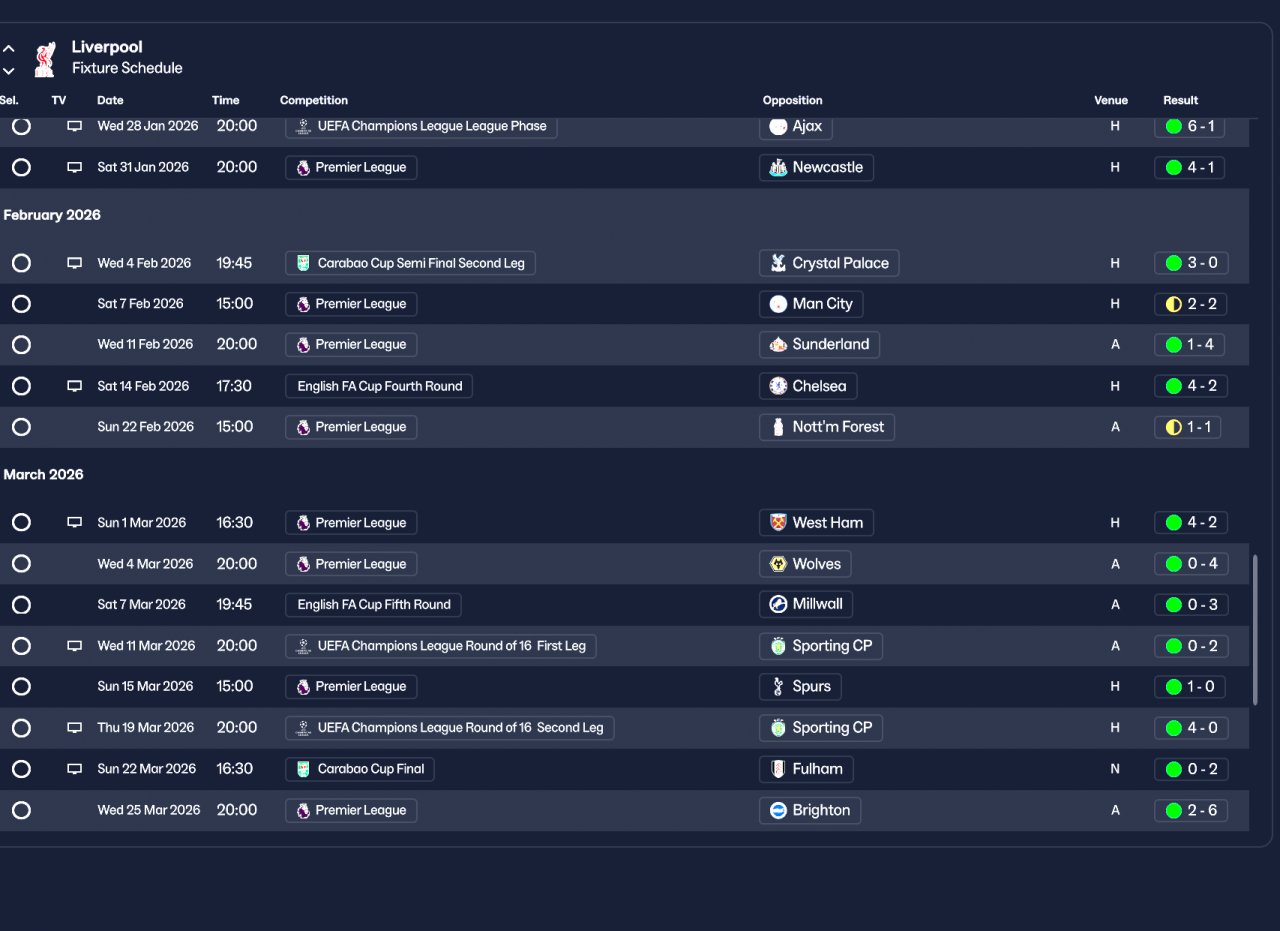Click the TV icon for the Ajax match
Image resolution: width=1280 pixels, height=931 pixels.
74,127
